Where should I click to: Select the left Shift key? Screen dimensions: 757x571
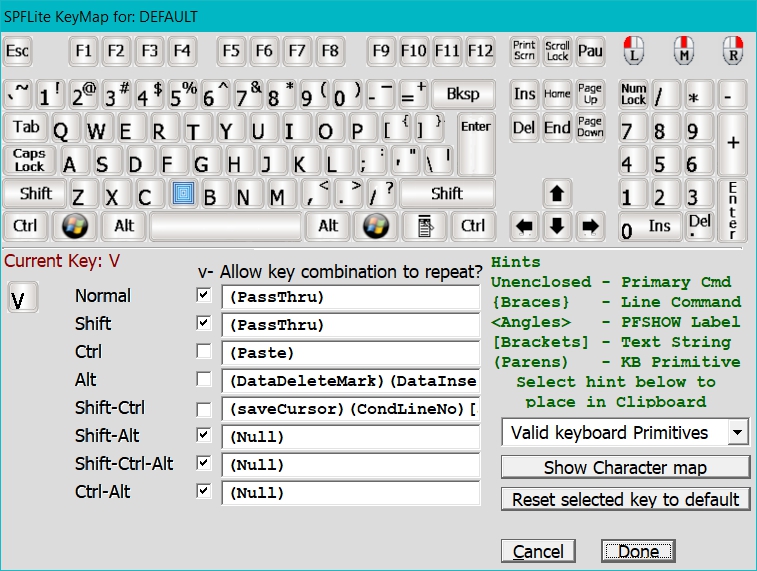pyautogui.click(x=35, y=193)
